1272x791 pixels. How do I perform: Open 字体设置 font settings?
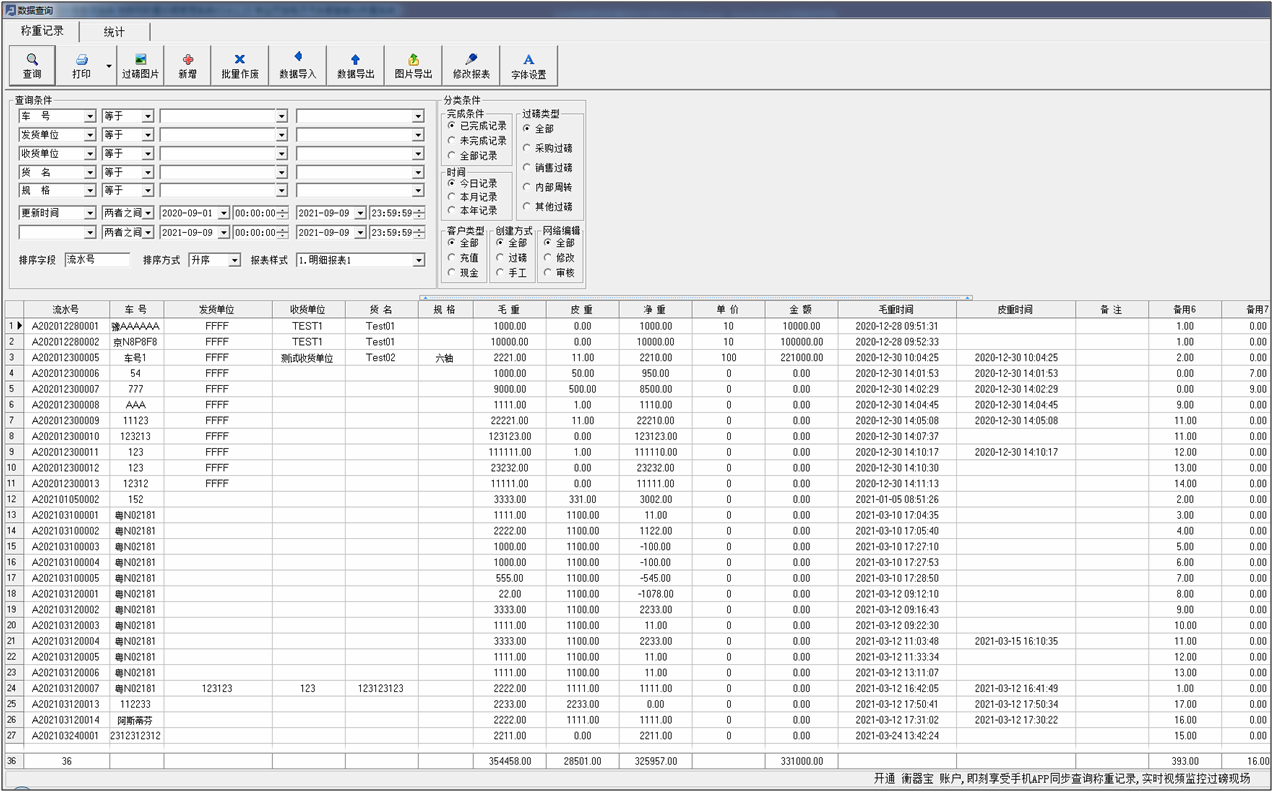[529, 66]
